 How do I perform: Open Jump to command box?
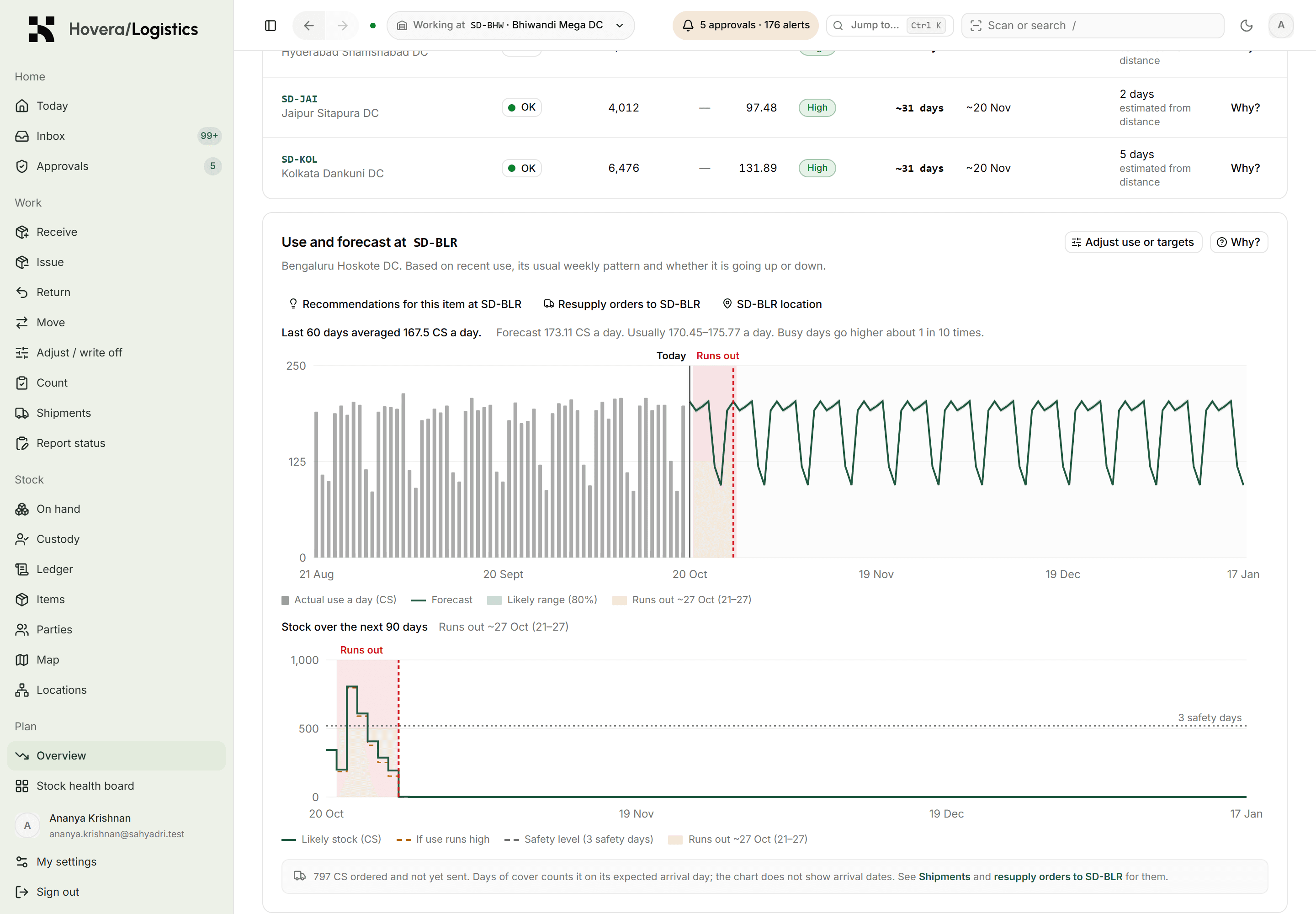click(889, 25)
